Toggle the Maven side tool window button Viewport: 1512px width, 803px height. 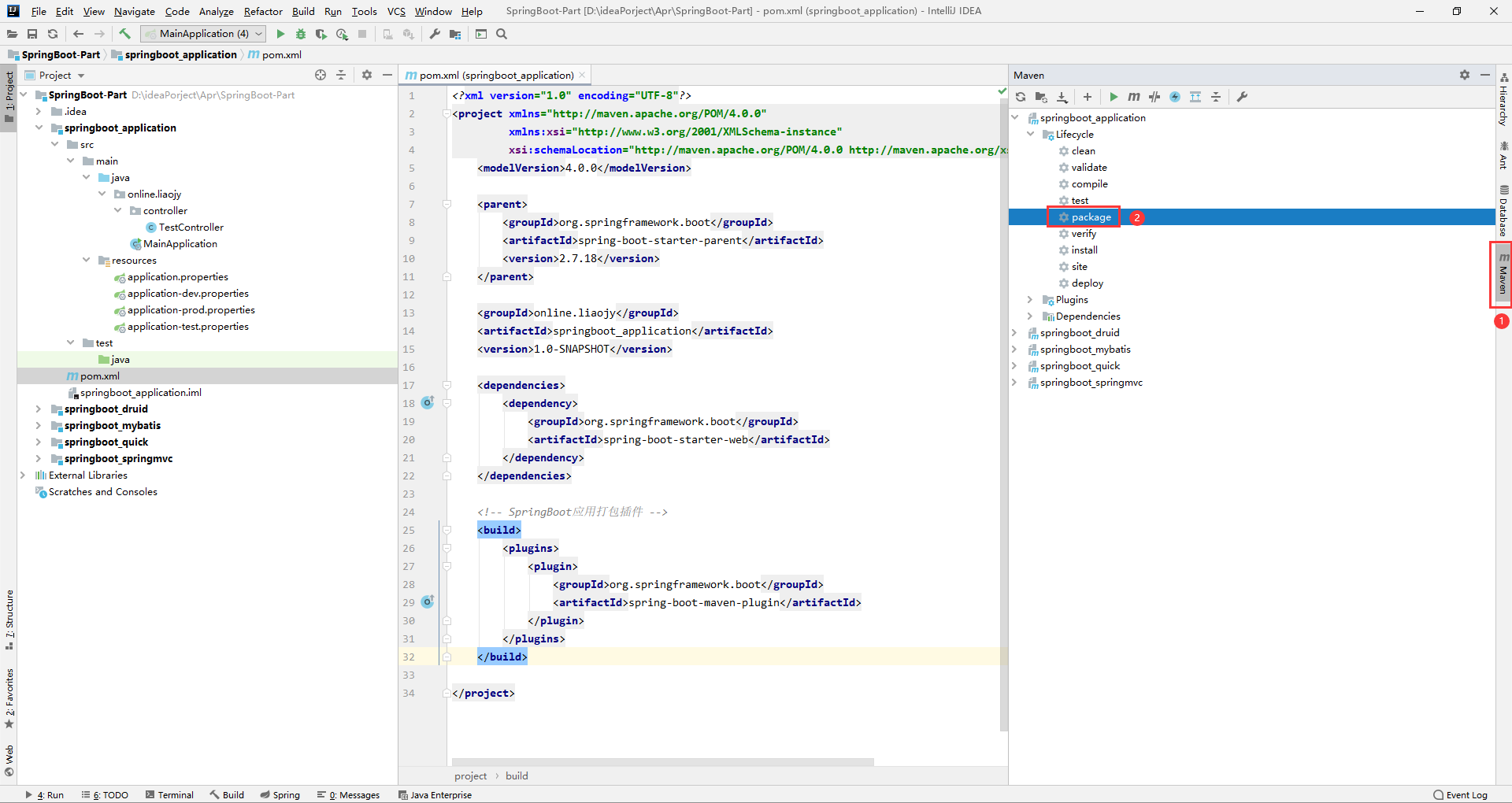(1503, 273)
